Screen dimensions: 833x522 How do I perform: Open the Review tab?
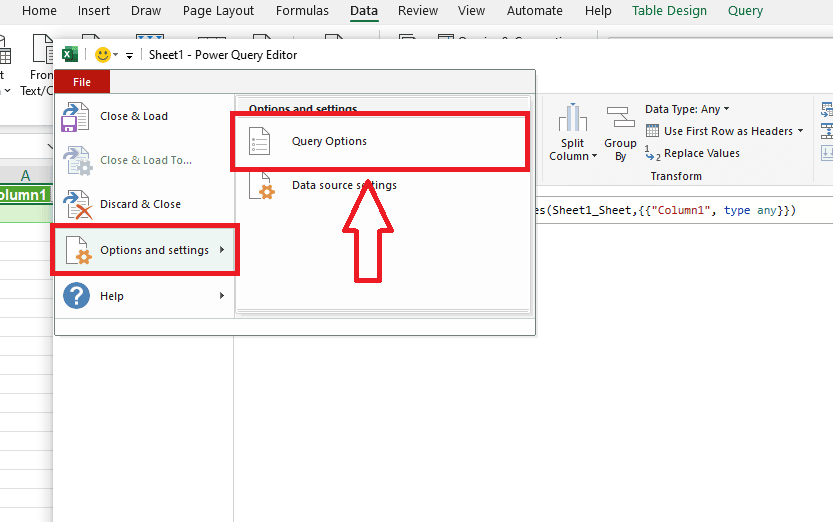point(418,11)
